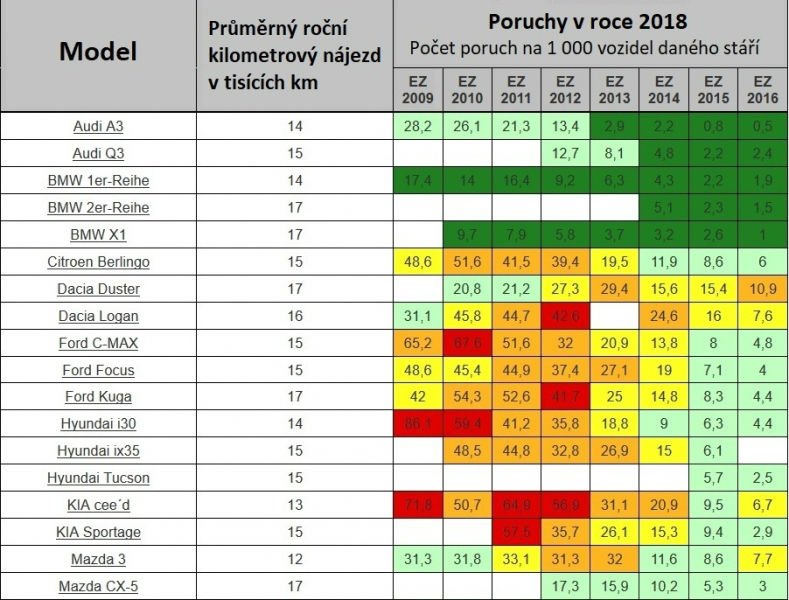Select the Ford C-MAX link

tap(98, 343)
